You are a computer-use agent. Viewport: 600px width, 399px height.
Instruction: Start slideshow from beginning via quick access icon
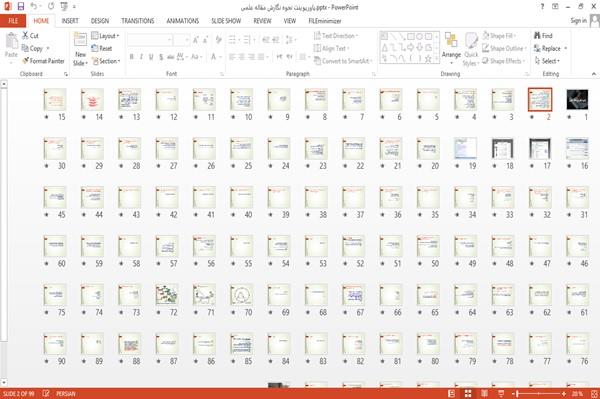coord(64,6)
